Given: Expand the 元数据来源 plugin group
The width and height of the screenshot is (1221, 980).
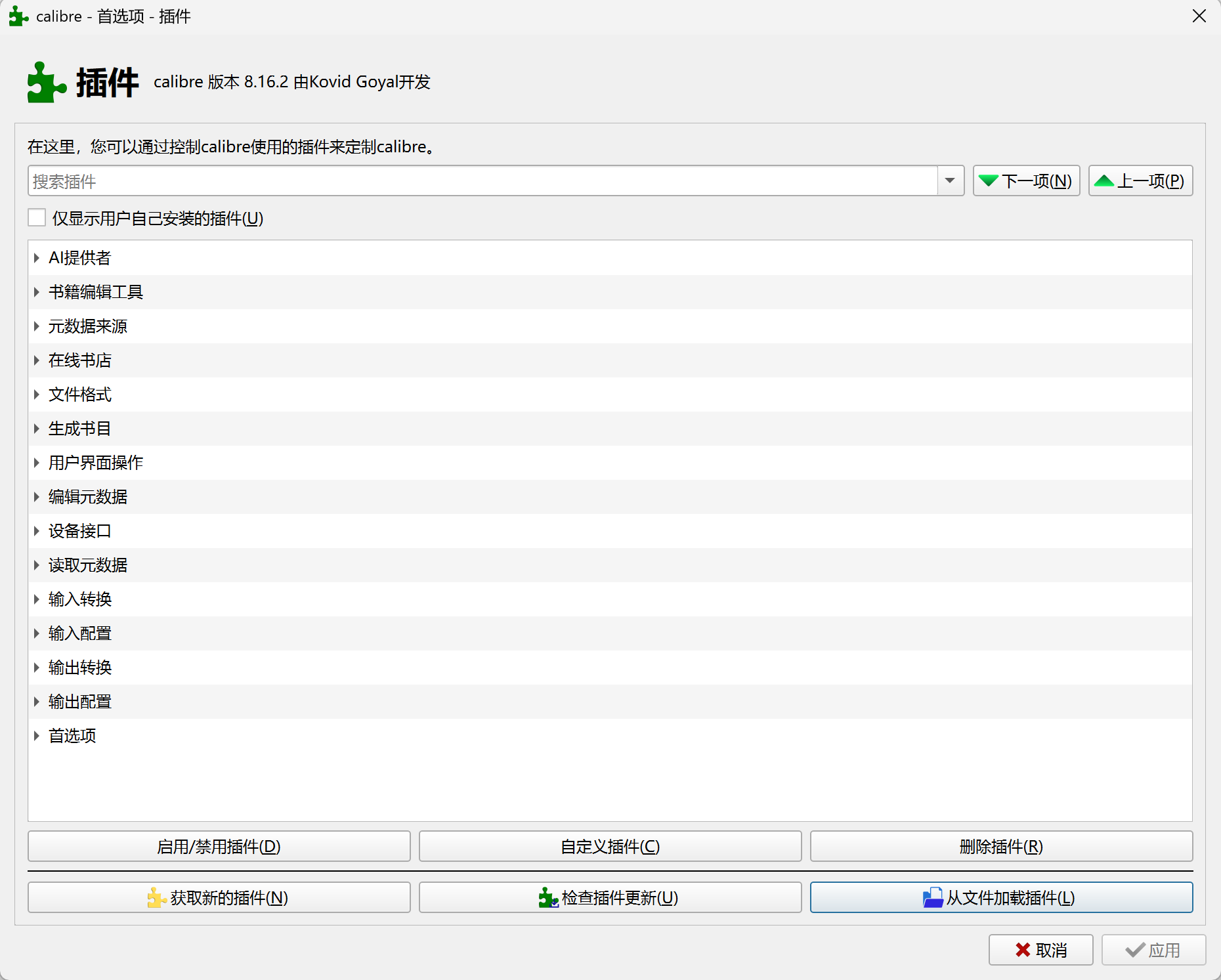Looking at the screenshot, I should (x=37, y=326).
